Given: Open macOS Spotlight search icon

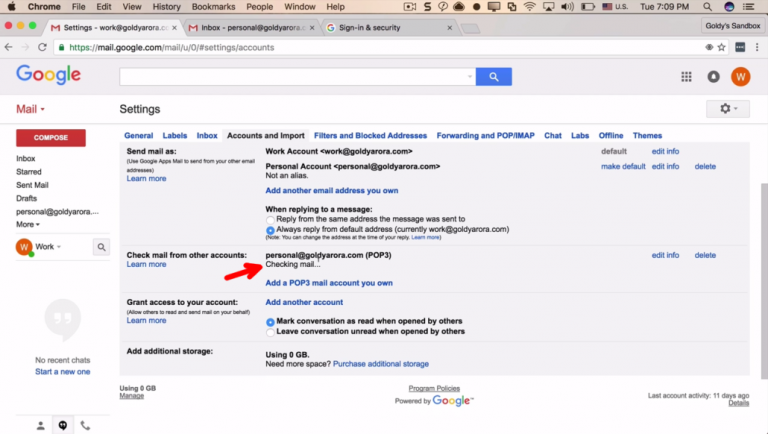Looking at the screenshot, I should [707, 7].
